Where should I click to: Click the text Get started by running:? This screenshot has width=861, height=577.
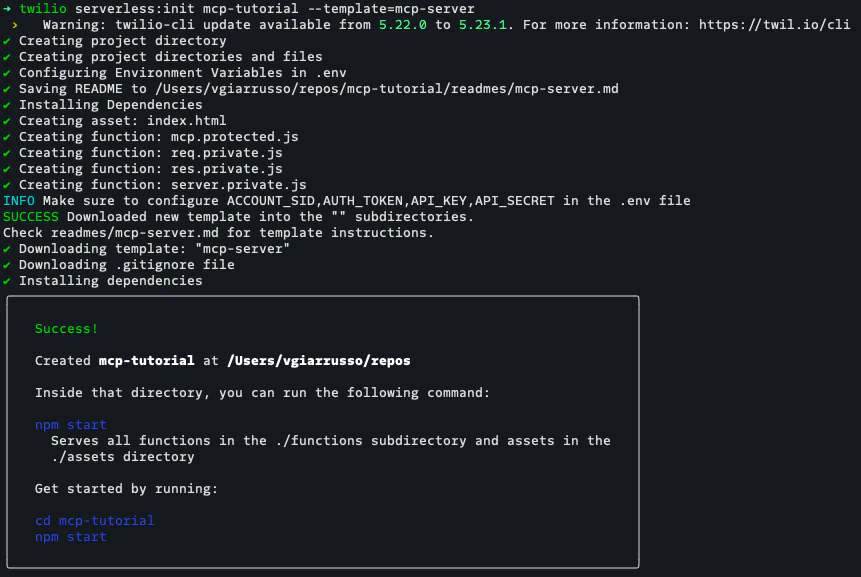tap(126, 489)
